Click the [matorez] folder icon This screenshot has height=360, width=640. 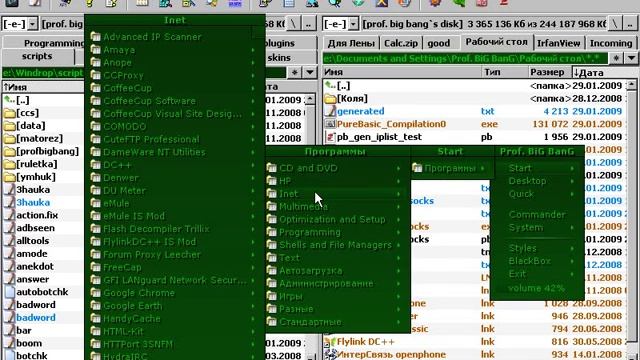tap(9, 139)
